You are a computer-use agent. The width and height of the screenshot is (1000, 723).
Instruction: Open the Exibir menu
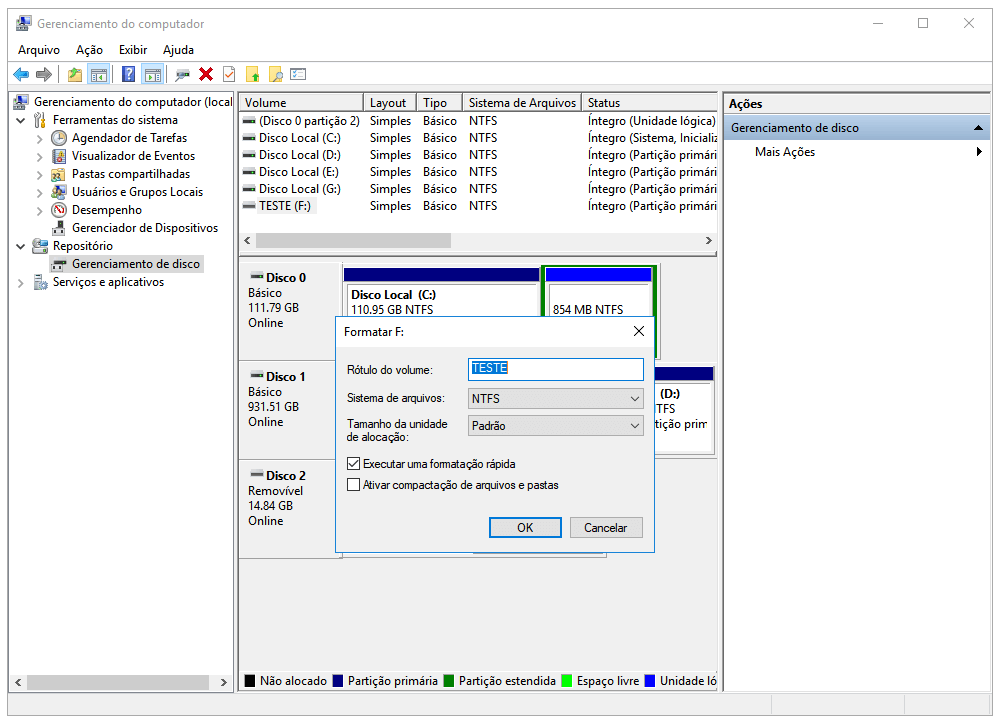[132, 49]
